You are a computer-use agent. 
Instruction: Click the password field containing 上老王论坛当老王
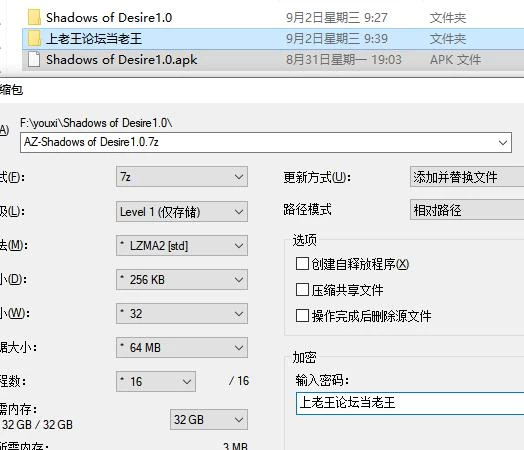click(410, 403)
